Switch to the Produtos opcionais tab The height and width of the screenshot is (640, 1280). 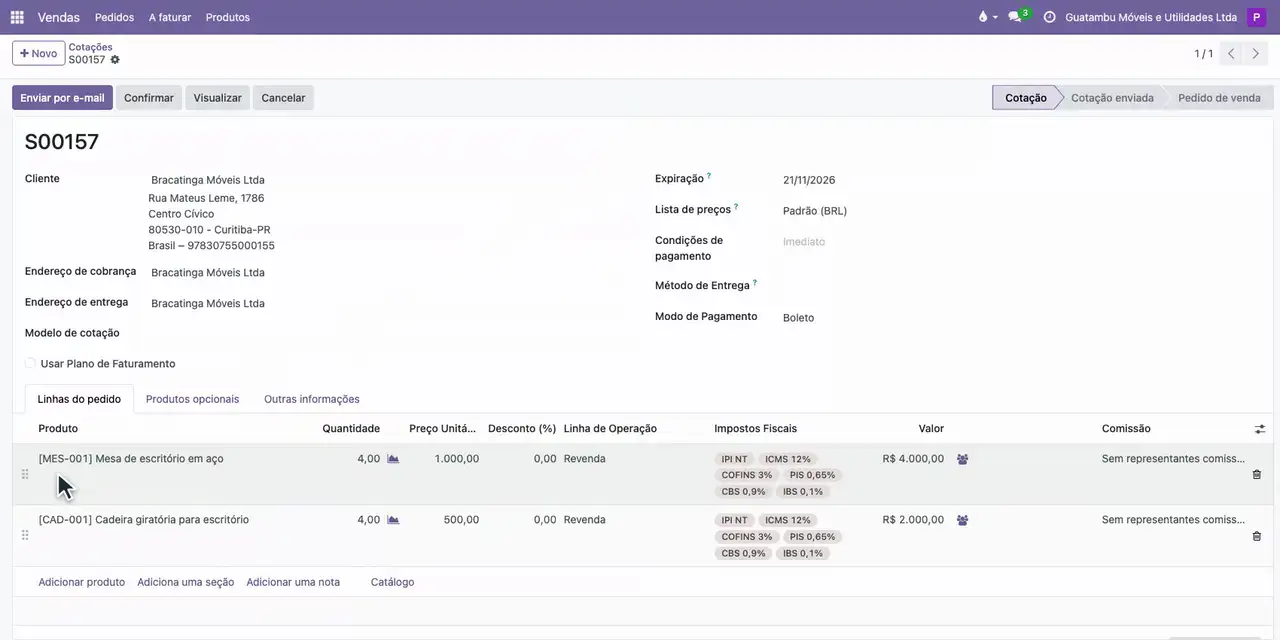tap(192, 399)
